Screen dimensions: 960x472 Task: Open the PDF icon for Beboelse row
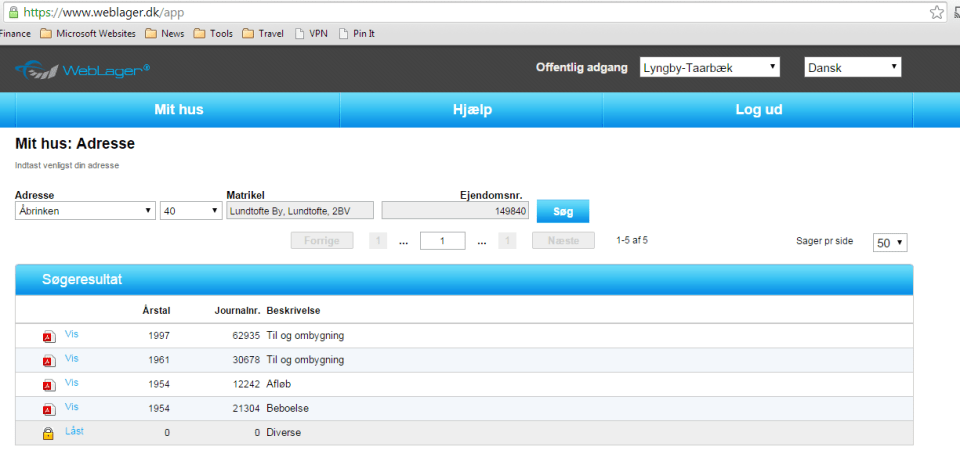pos(48,409)
